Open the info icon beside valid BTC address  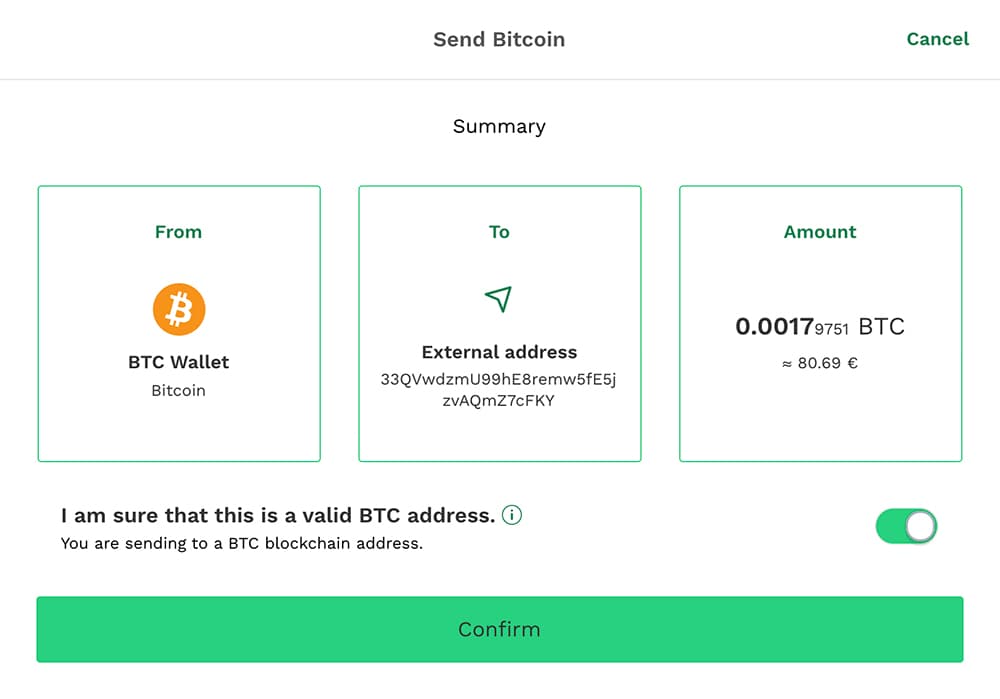click(511, 515)
